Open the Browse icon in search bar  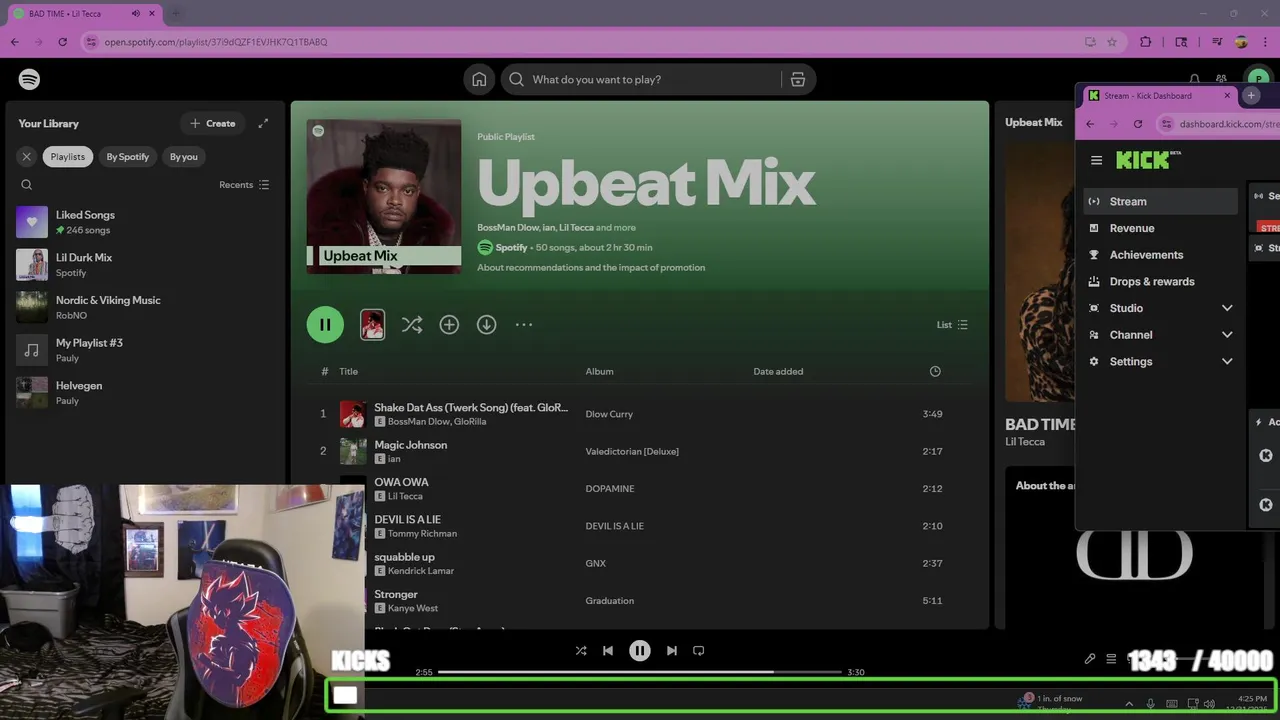tap(798, 79)
